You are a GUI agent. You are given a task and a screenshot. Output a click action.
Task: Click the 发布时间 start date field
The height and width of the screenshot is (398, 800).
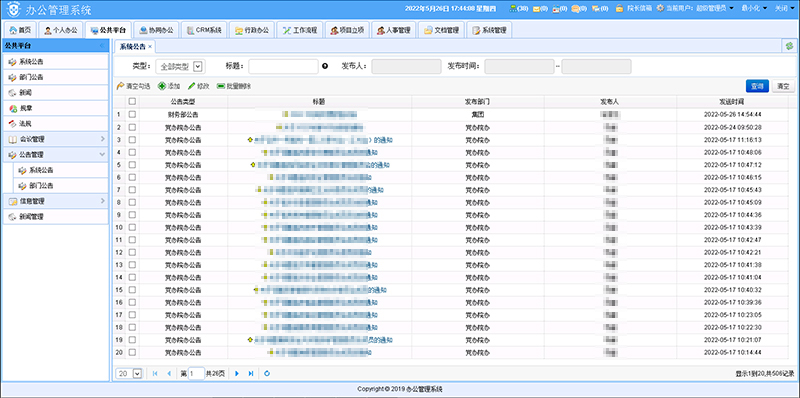pos(519,66)
